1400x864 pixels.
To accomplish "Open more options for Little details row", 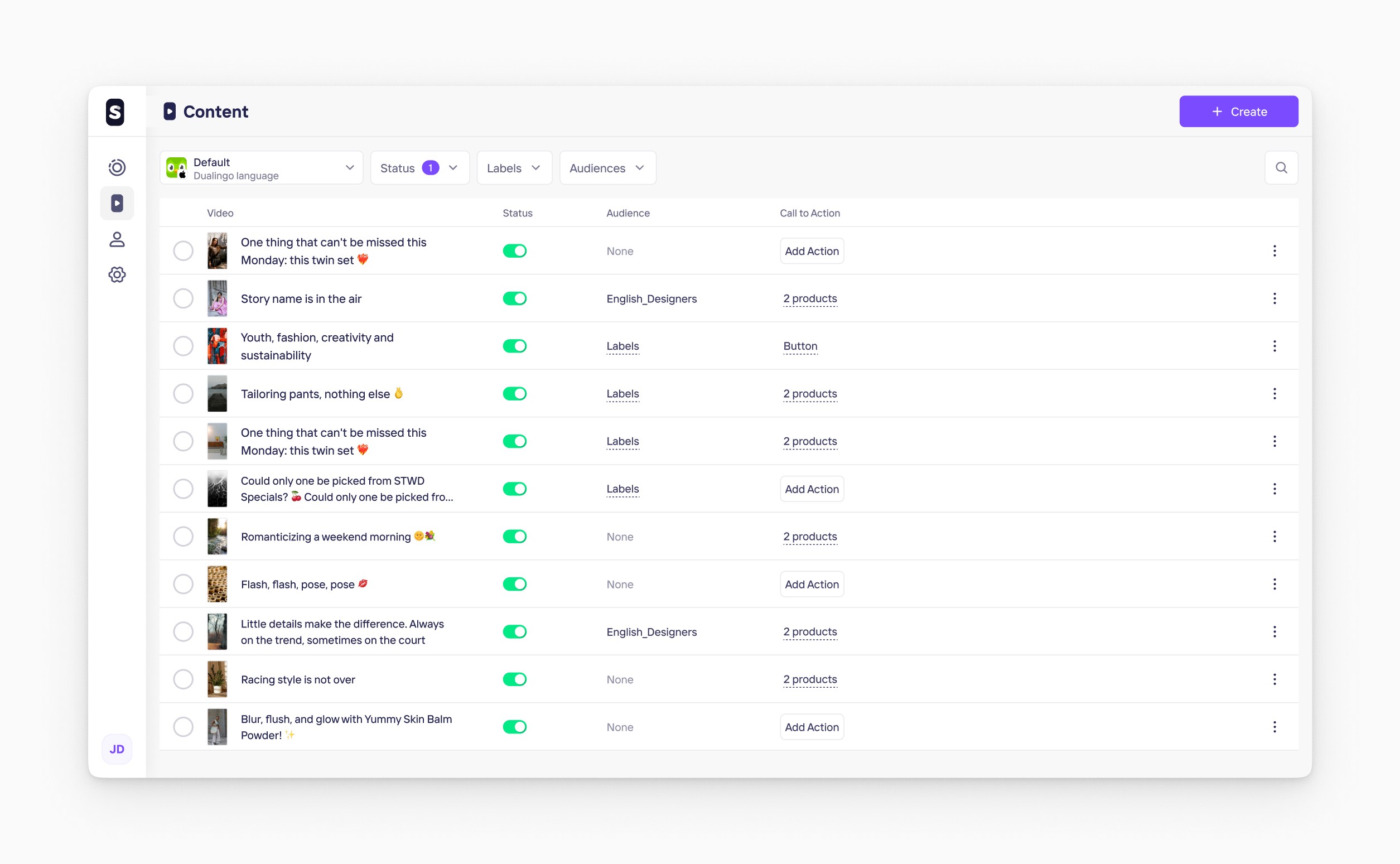I will [1275, 631].
